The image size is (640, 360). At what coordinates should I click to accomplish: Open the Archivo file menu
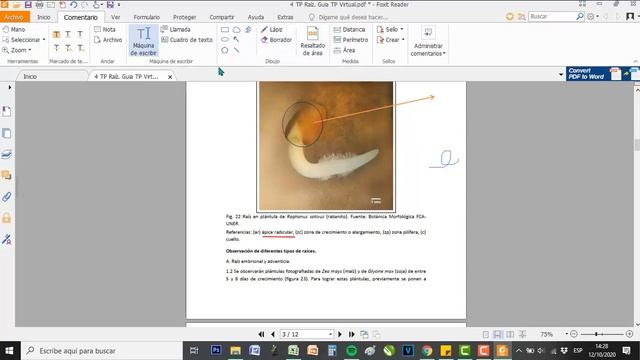(x=14, y=17)
